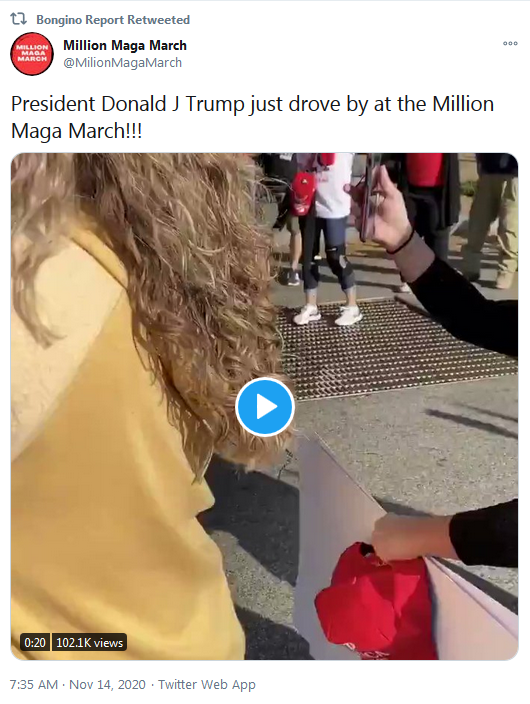This screenshot has height=704, width=530.
Task: Open the Million Maga March display name
Action: (x=125, y=45)
